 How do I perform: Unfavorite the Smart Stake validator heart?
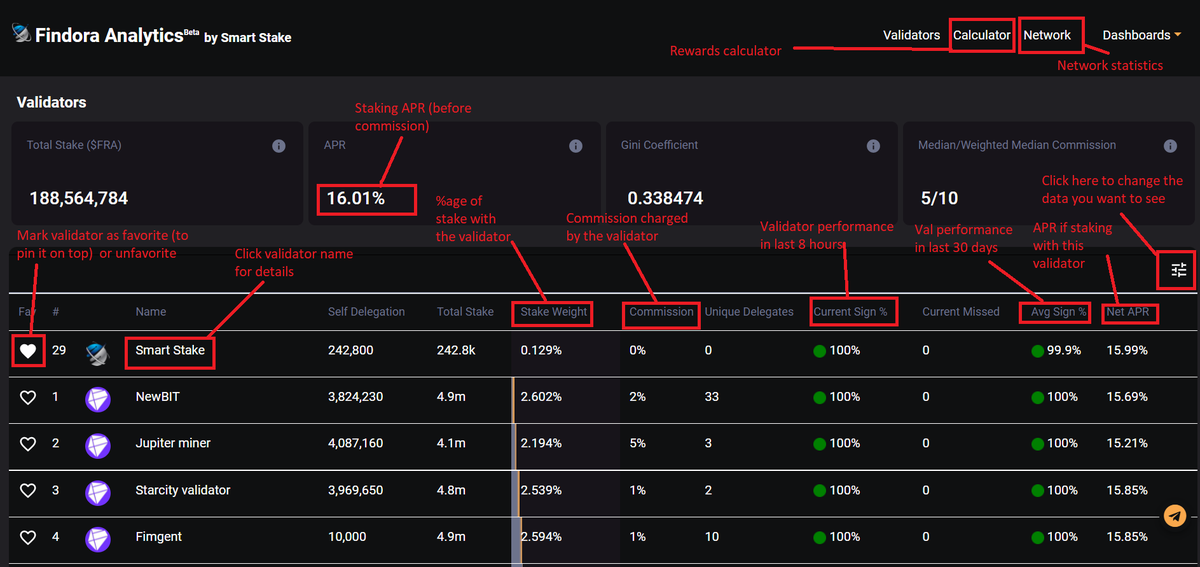pyautogui.click(x=28, y=351)
